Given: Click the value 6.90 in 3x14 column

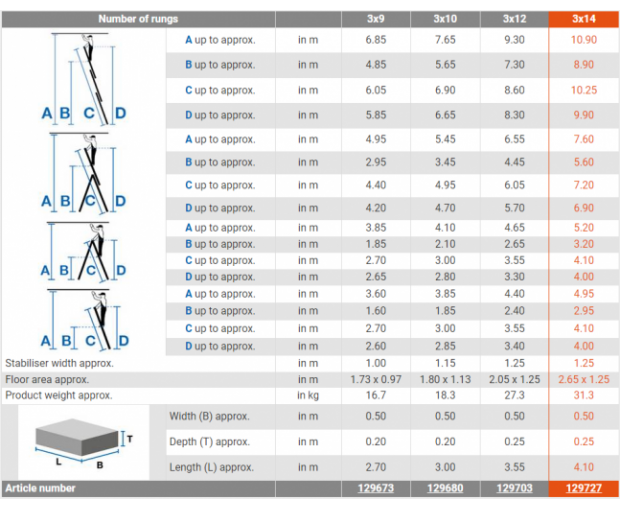Looking at the screenshot, I should point(584,208).
